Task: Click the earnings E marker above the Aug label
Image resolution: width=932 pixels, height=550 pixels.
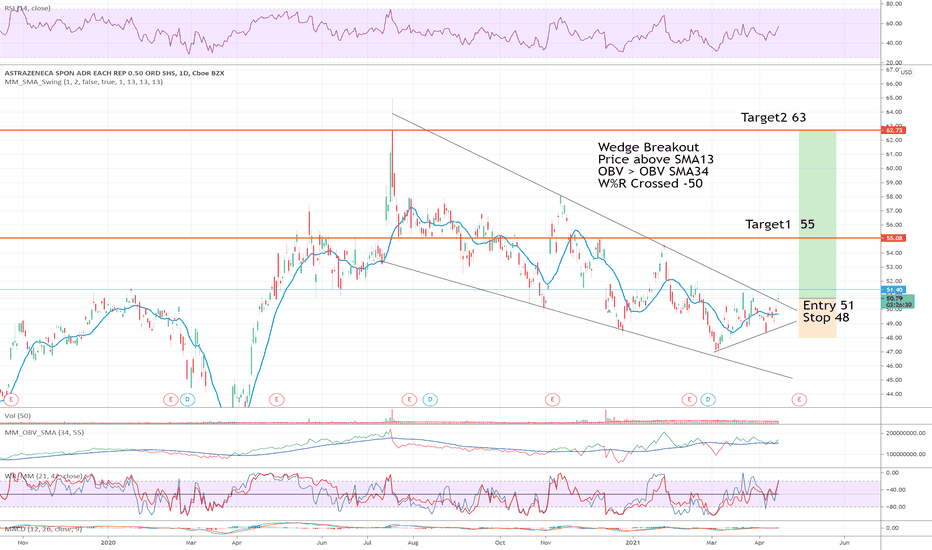Action: tap(409, 400)
